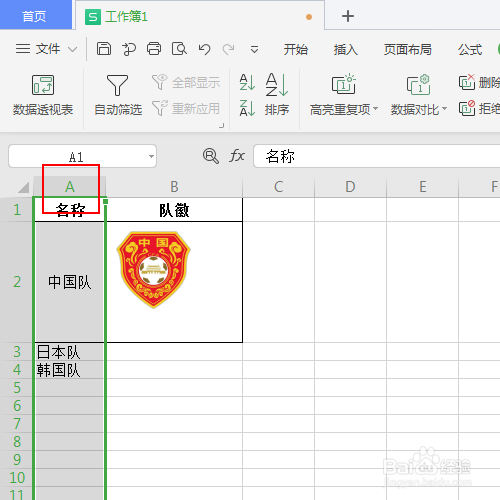Click cell A3 containing 日本队

pyautogui.click(x=70, y=352)
